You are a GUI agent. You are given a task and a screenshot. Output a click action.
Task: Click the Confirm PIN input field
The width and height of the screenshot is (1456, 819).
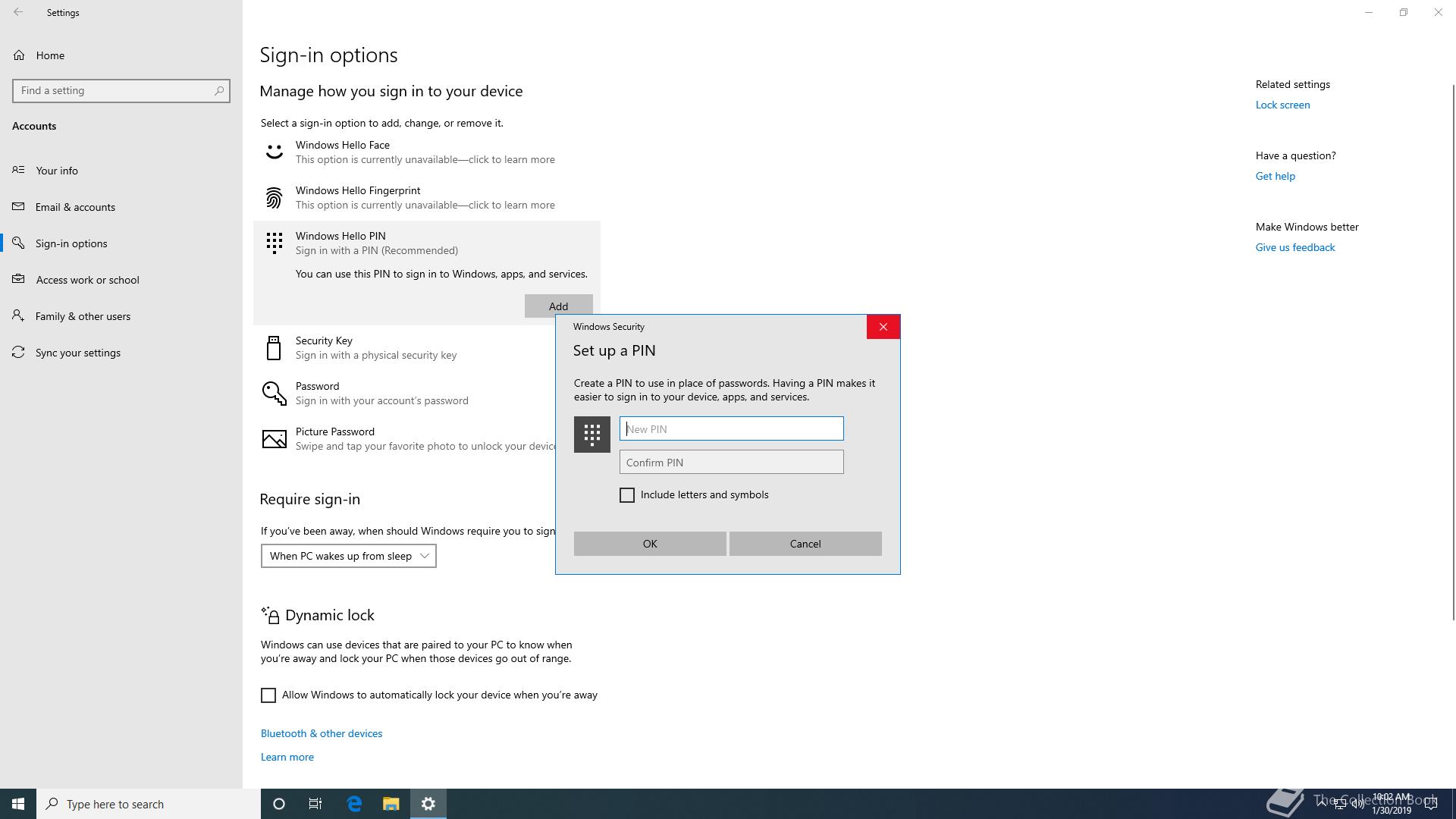[x=731, y=462]
